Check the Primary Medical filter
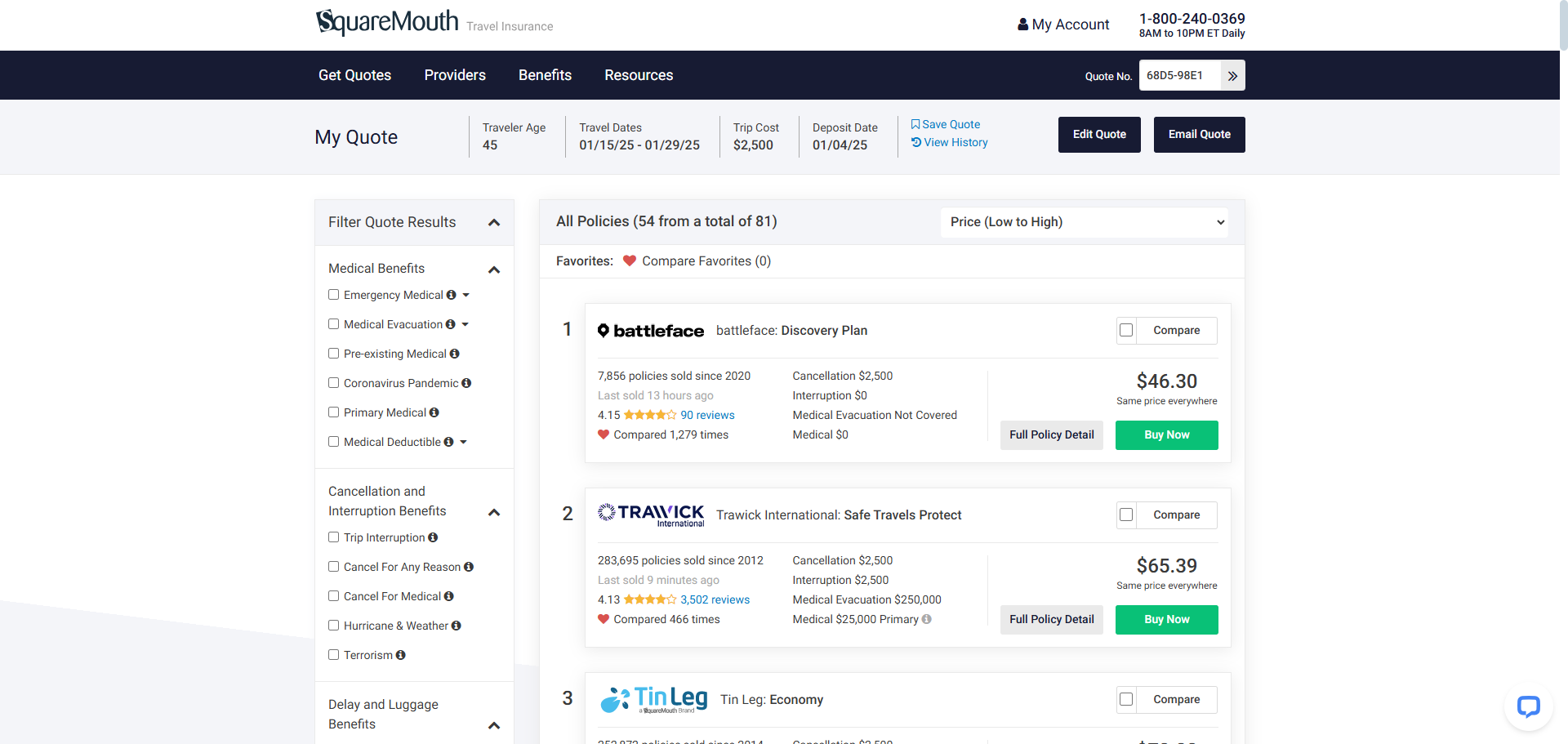The height and width of the screenshot is (744, 1568). tap(333, 412)
